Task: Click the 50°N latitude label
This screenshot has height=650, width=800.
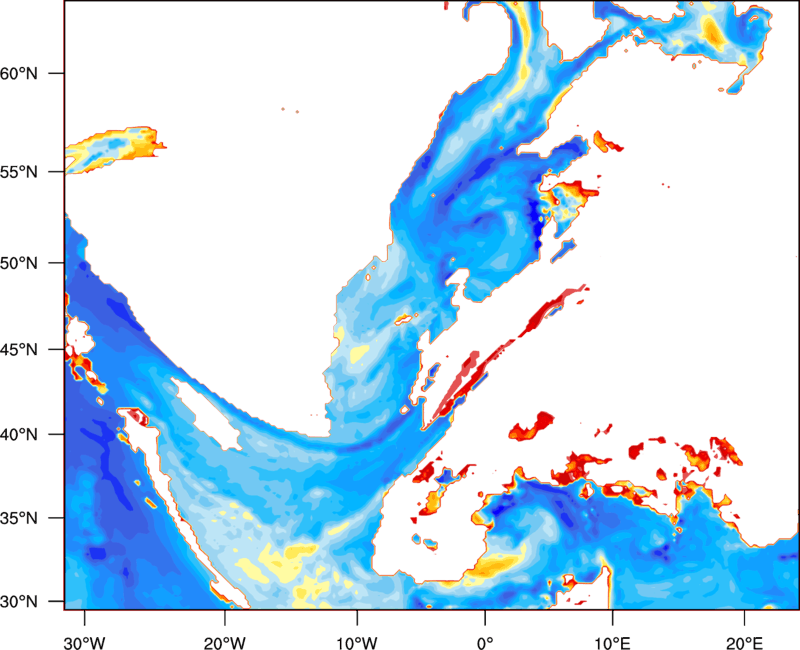Action: pos(19,263)
